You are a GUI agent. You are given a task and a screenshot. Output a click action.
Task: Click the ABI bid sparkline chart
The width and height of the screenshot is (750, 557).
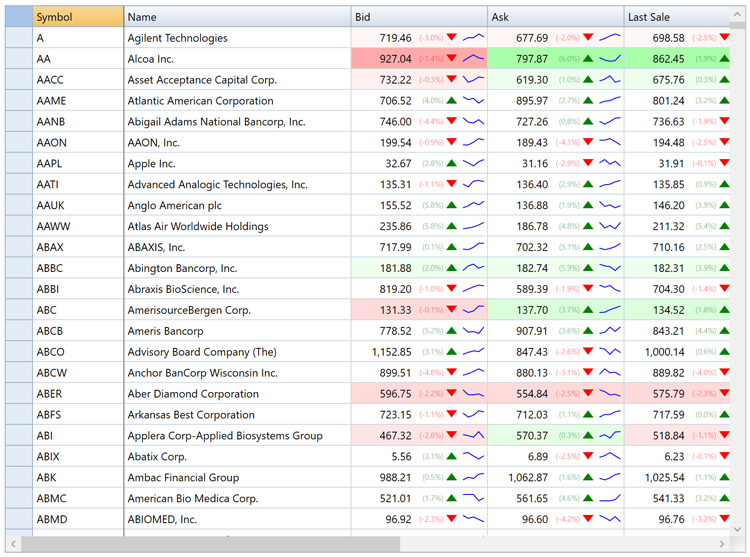474,436
